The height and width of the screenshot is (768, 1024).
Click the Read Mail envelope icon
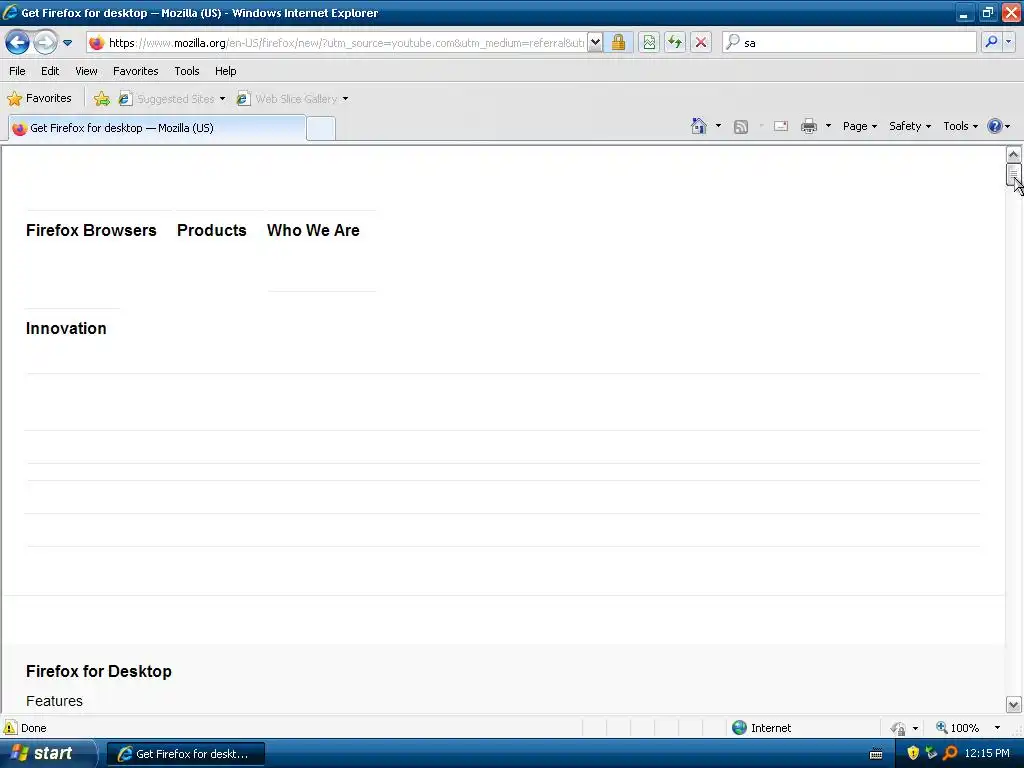[x=780, y=126]
